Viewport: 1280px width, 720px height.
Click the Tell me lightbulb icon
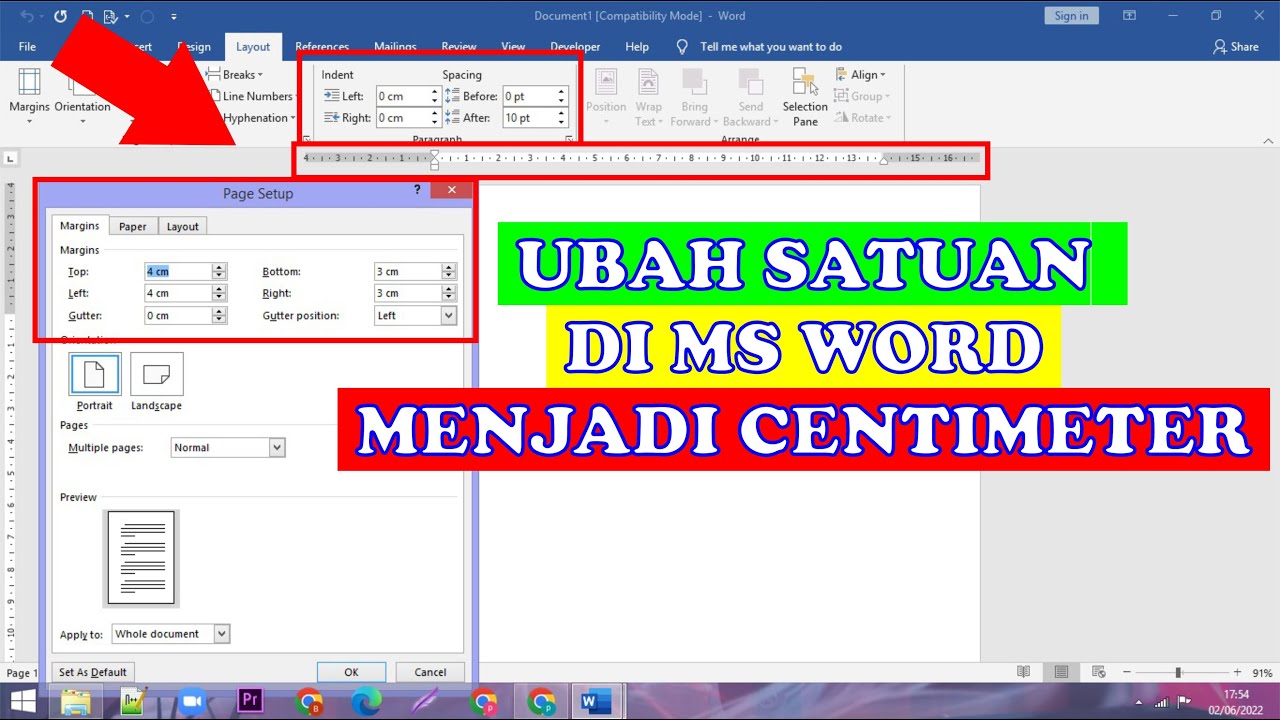682,47
